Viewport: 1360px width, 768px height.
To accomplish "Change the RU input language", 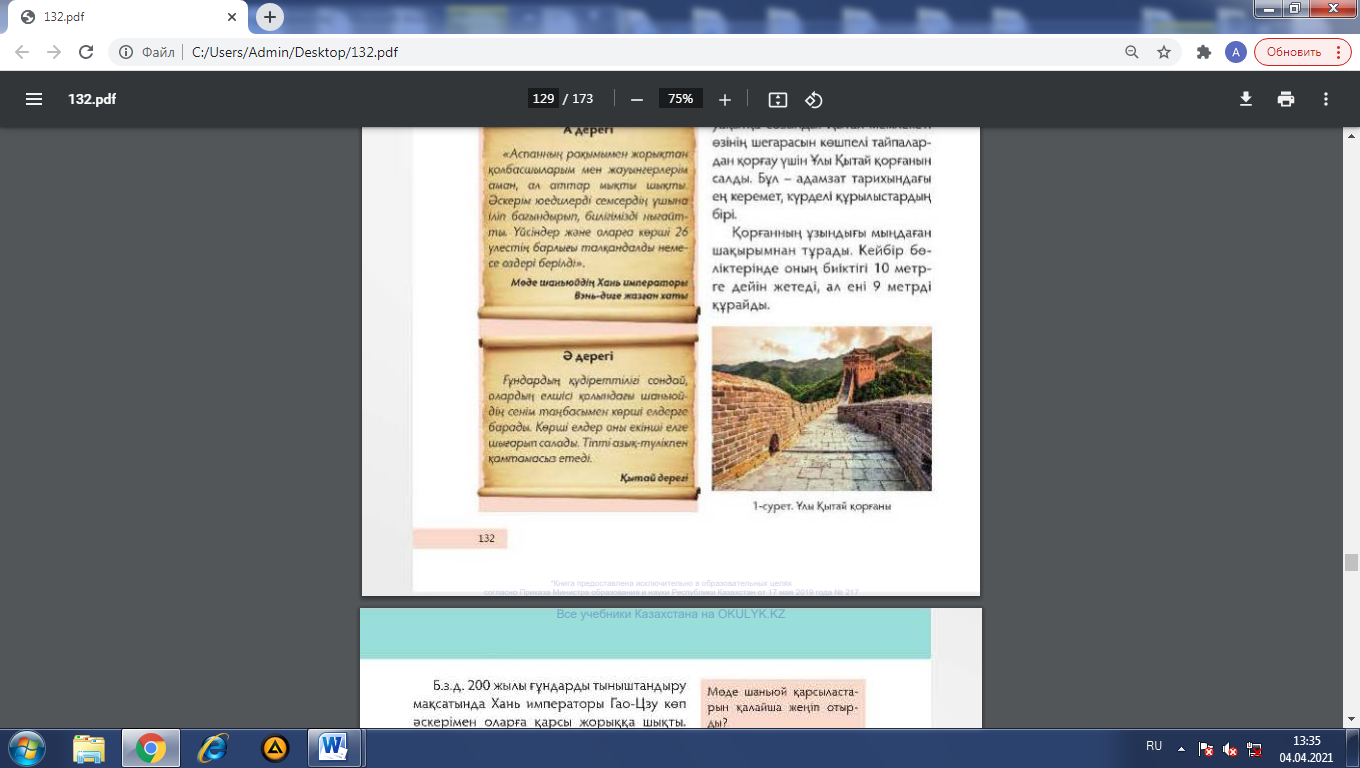I will coord(1154,746).
